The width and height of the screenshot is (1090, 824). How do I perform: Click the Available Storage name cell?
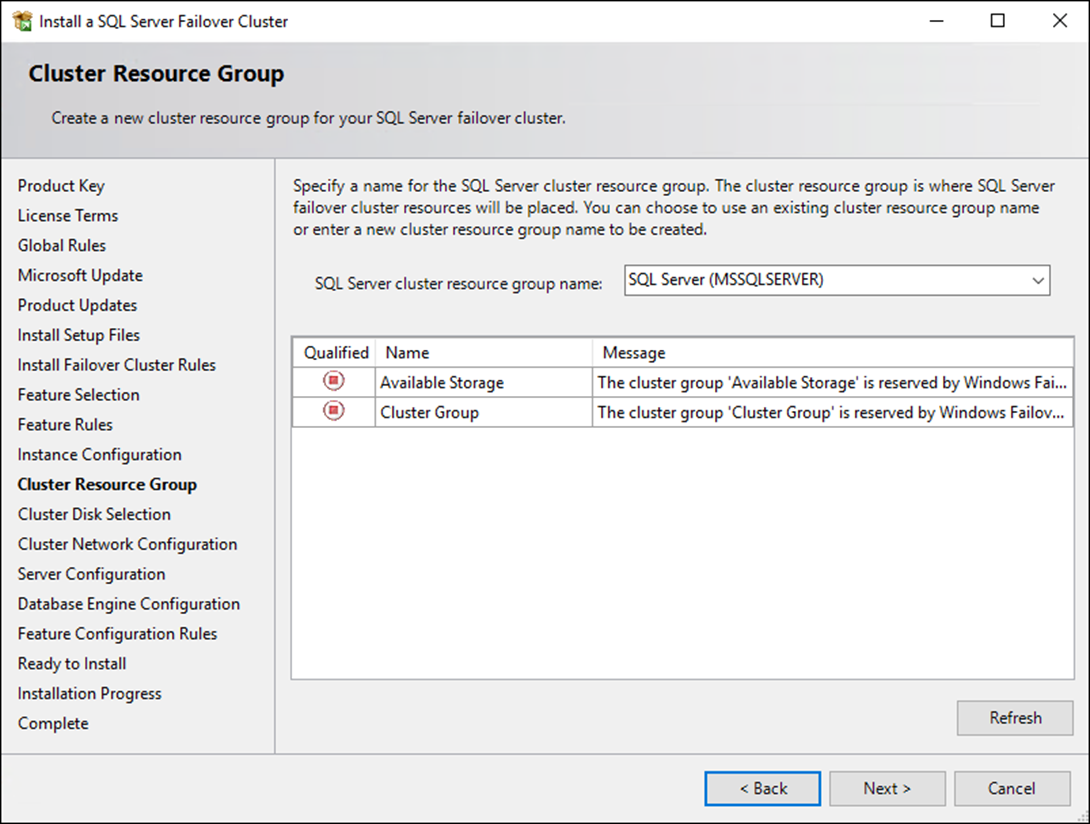tap(484, 382)
